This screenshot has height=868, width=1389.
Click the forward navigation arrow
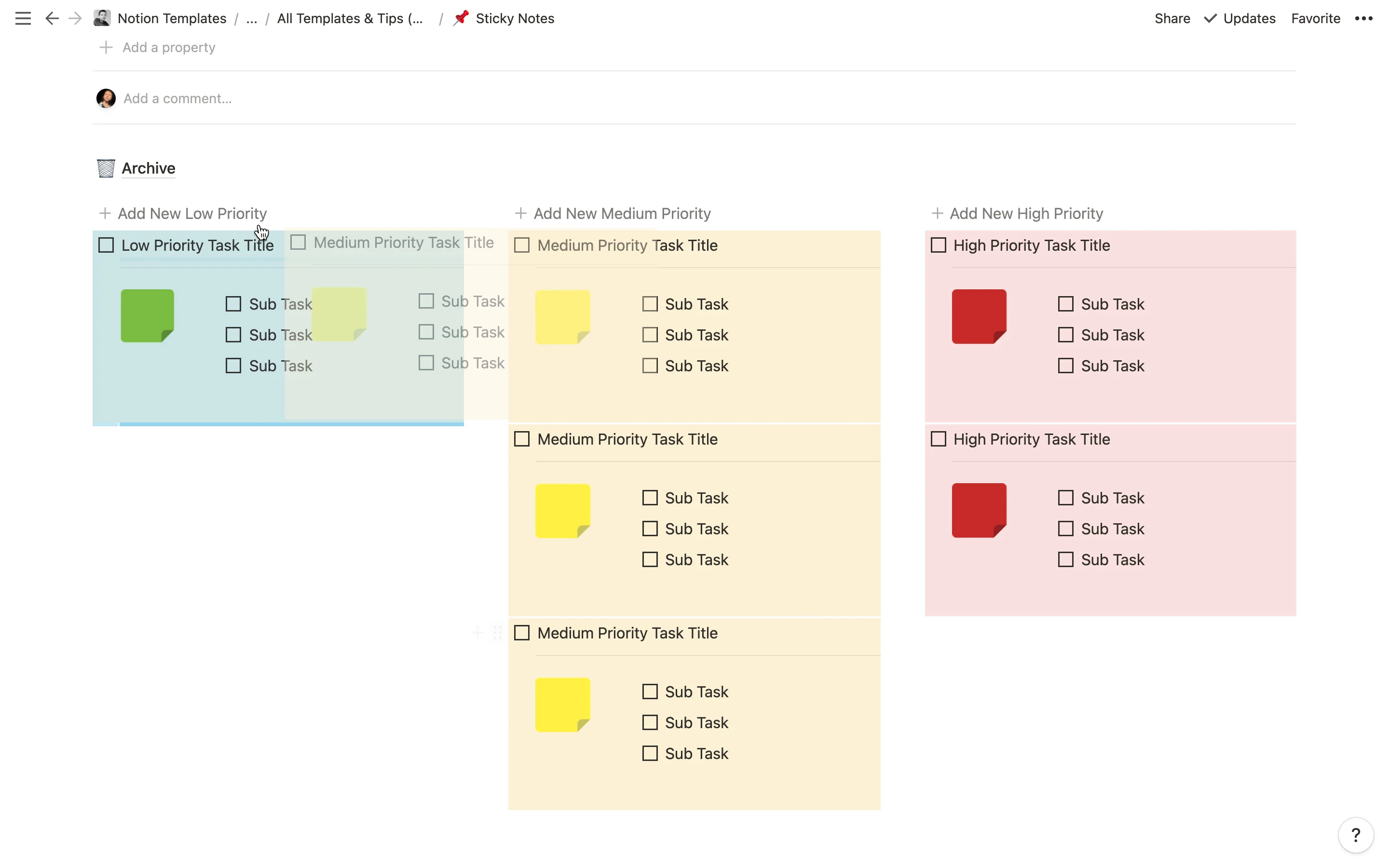pos(75,18)
